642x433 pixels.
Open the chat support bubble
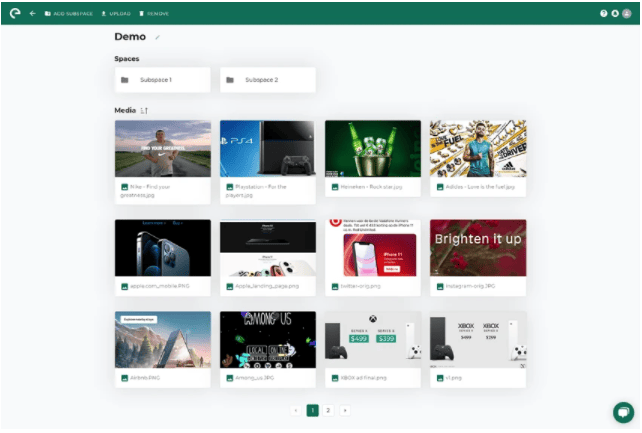point(624,412)
